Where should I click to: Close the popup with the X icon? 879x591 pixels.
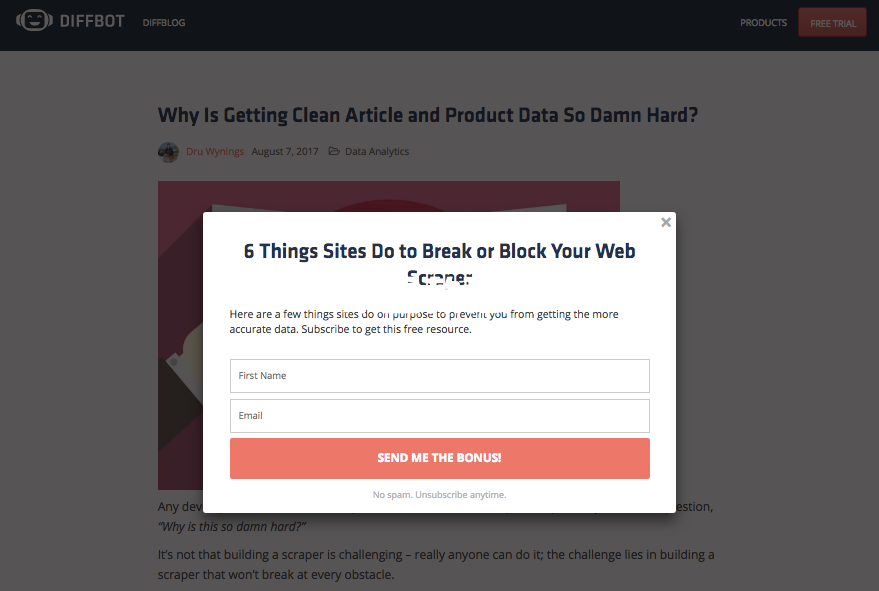pyautogui.click(x=666, y=223)
